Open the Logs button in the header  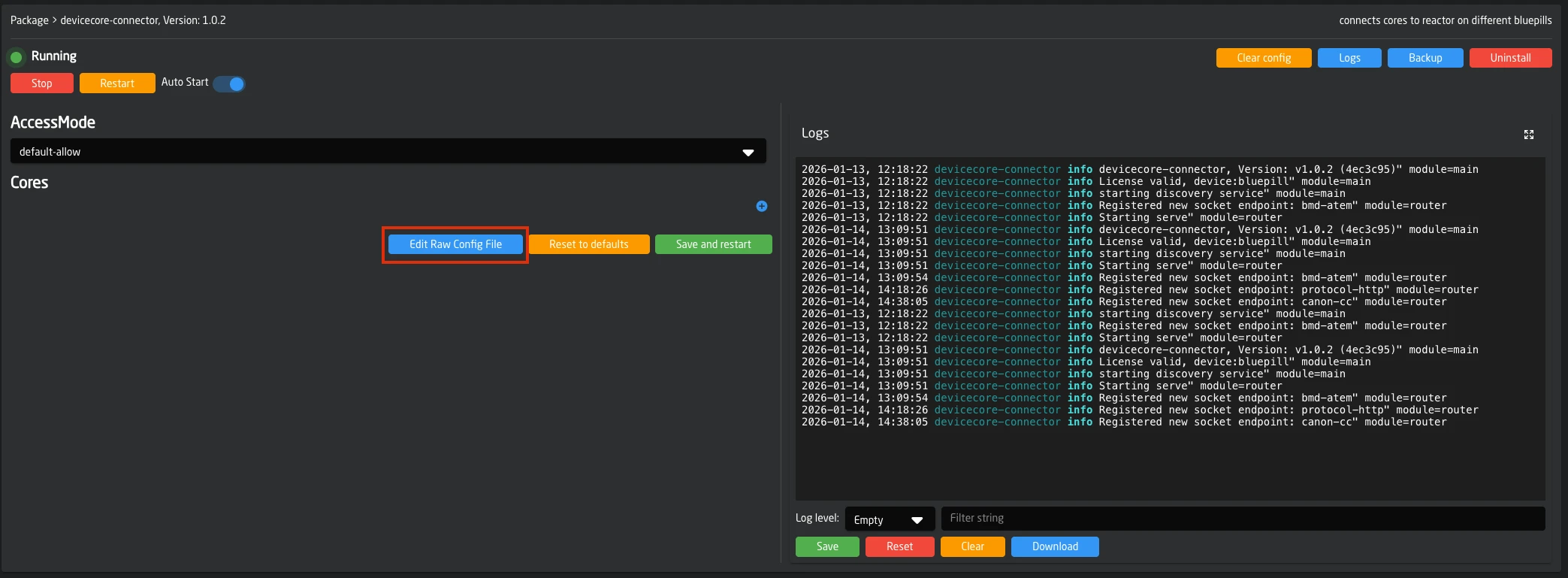(1349, 58)
